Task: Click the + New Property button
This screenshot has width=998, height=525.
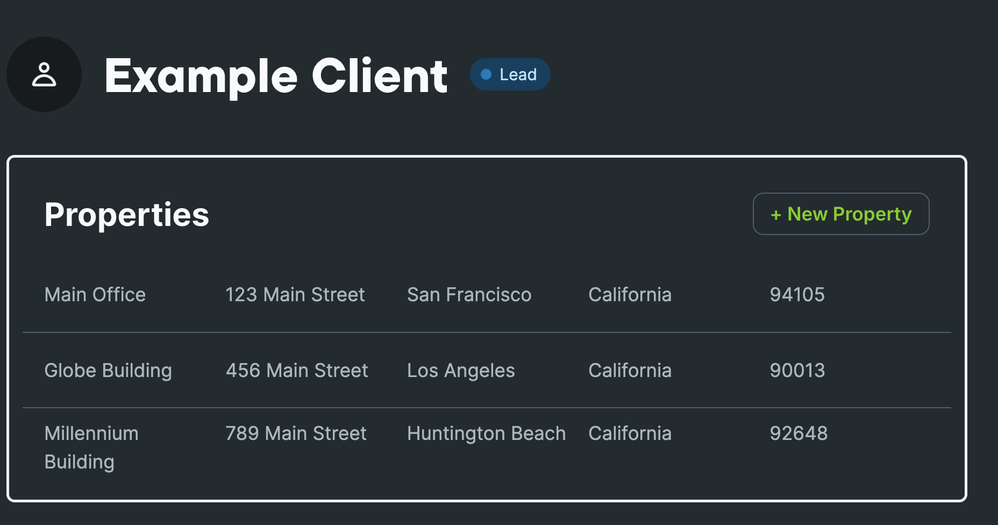Action: 840,214
